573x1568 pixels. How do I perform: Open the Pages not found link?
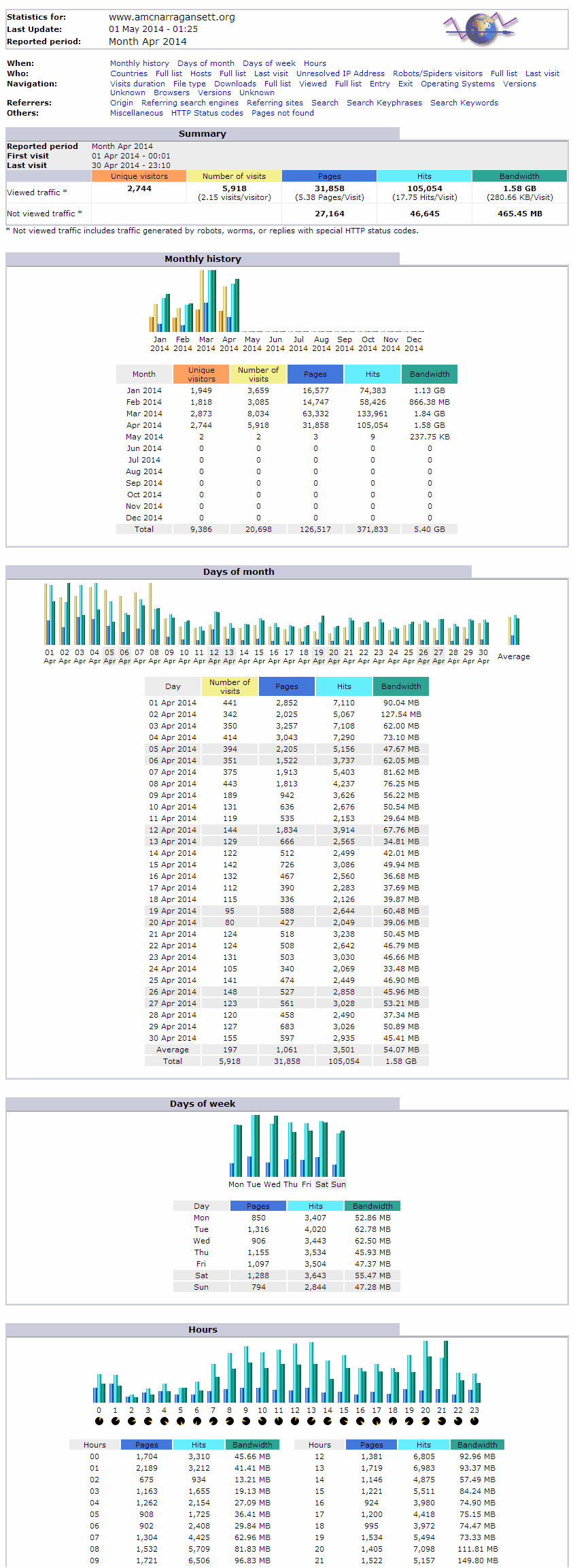283,113
